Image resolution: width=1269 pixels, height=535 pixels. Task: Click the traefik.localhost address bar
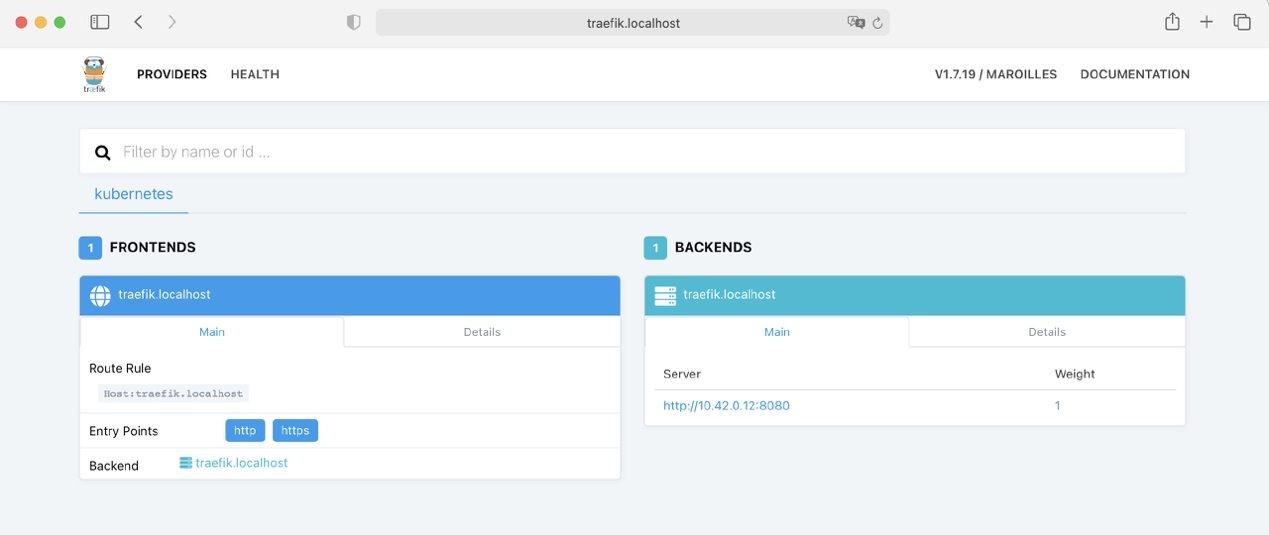coord(633,22)
